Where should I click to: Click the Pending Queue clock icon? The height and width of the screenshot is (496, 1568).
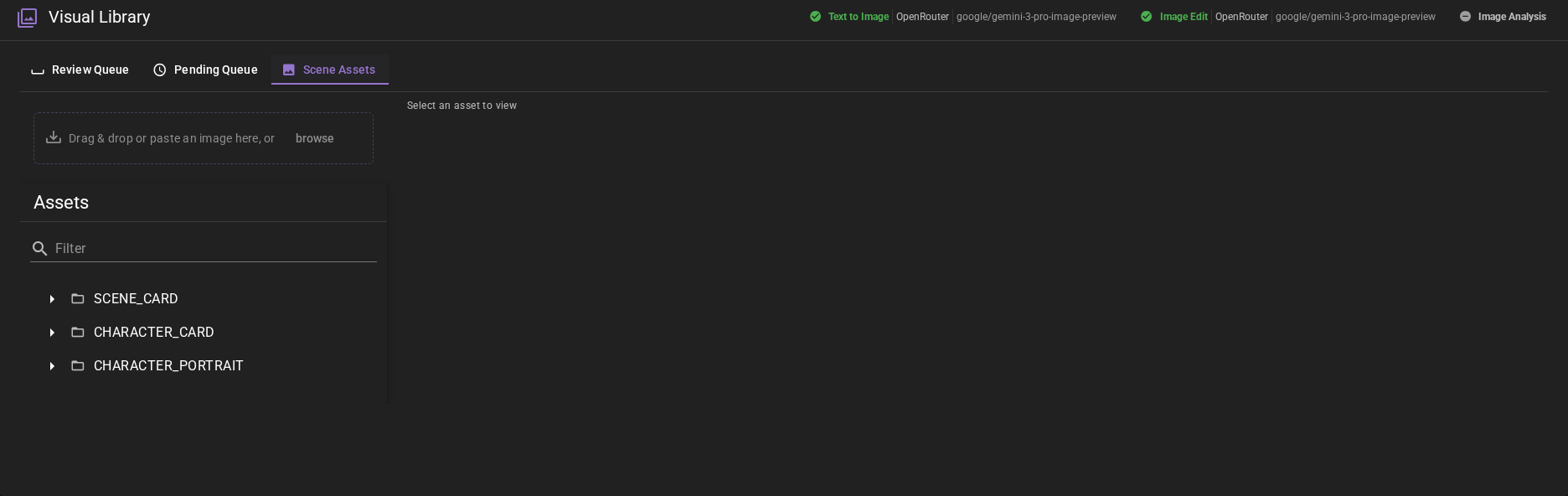[x=160, y=70]
